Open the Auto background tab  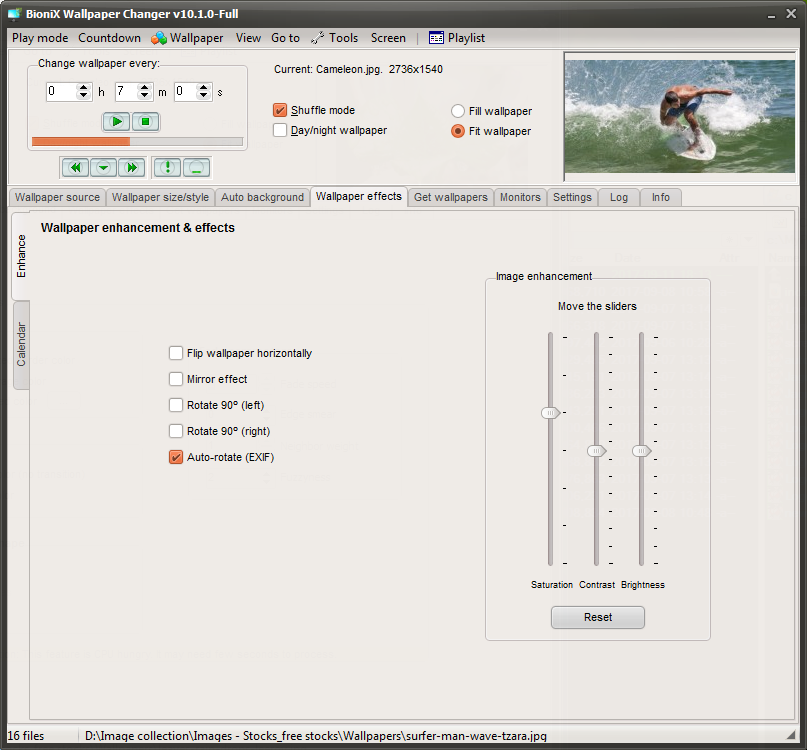pyautogui.click(x=262, y=198)
